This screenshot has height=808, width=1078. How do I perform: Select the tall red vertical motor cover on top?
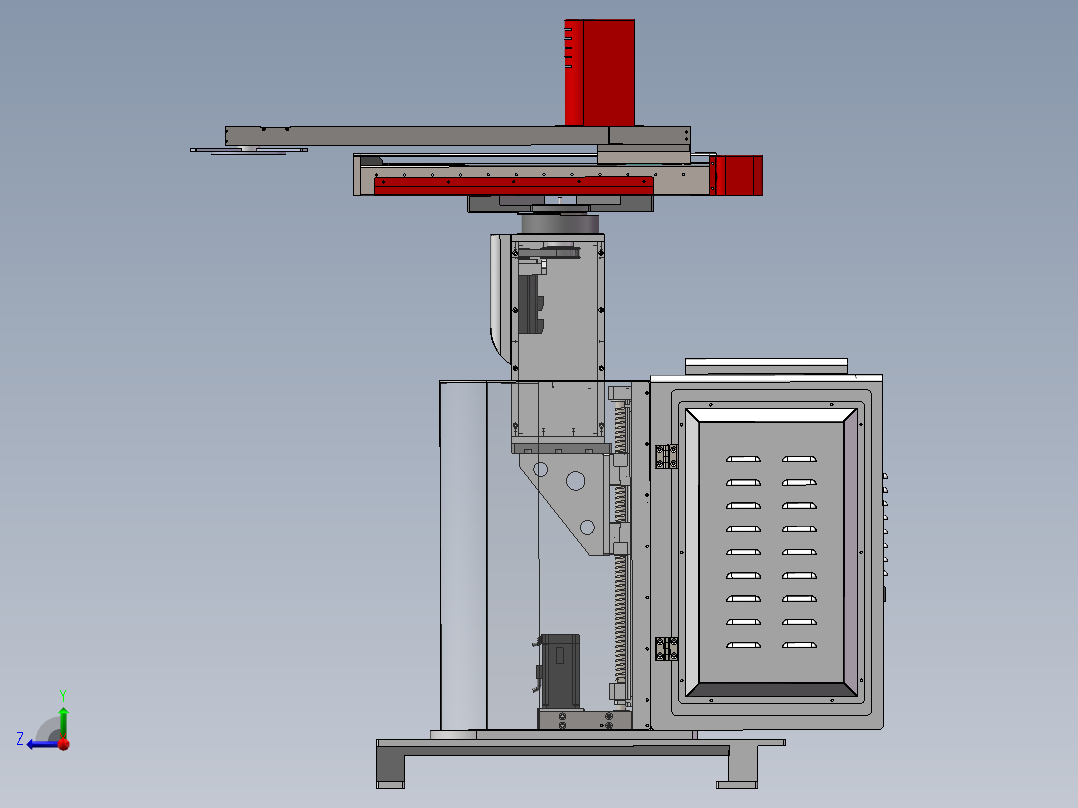click(599, 72)
